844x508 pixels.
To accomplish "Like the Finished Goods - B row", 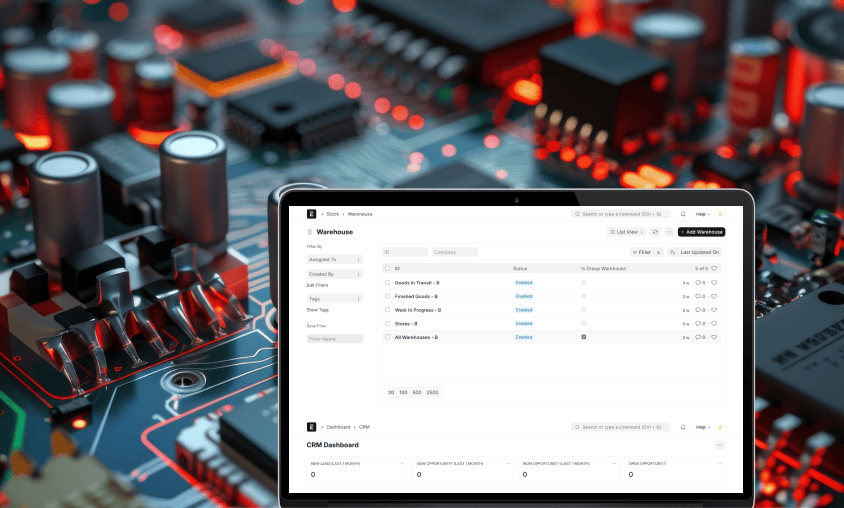I will pos(714,297).
